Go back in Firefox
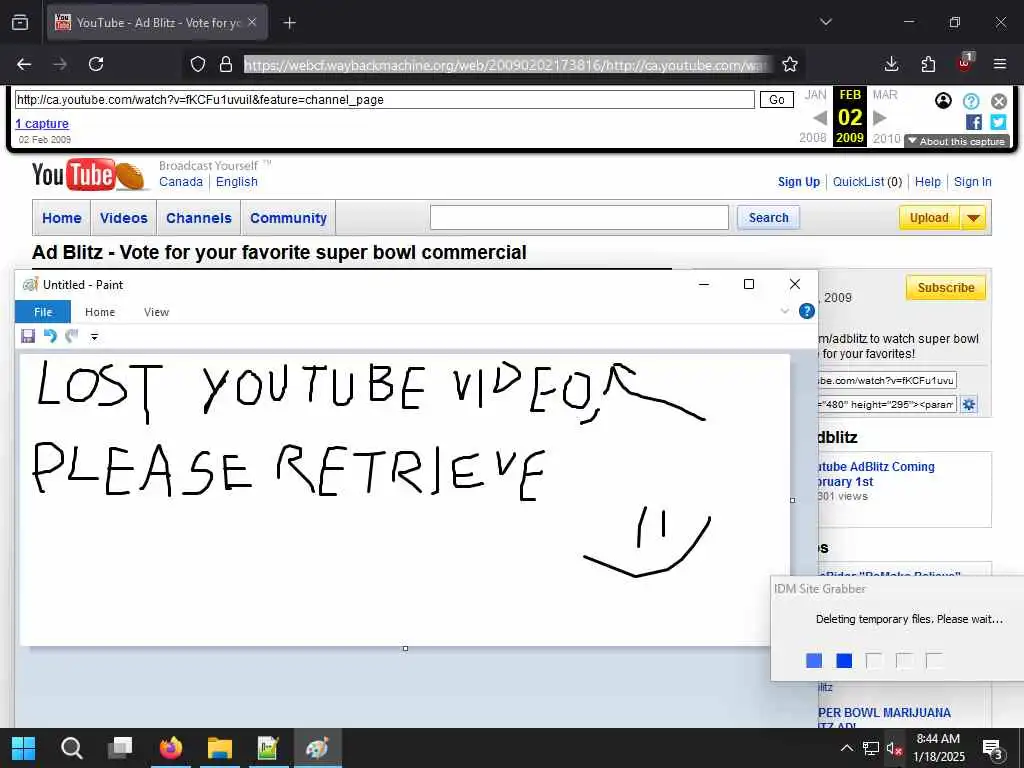This screenshot has height=768, width=1024. coord(24,64)
